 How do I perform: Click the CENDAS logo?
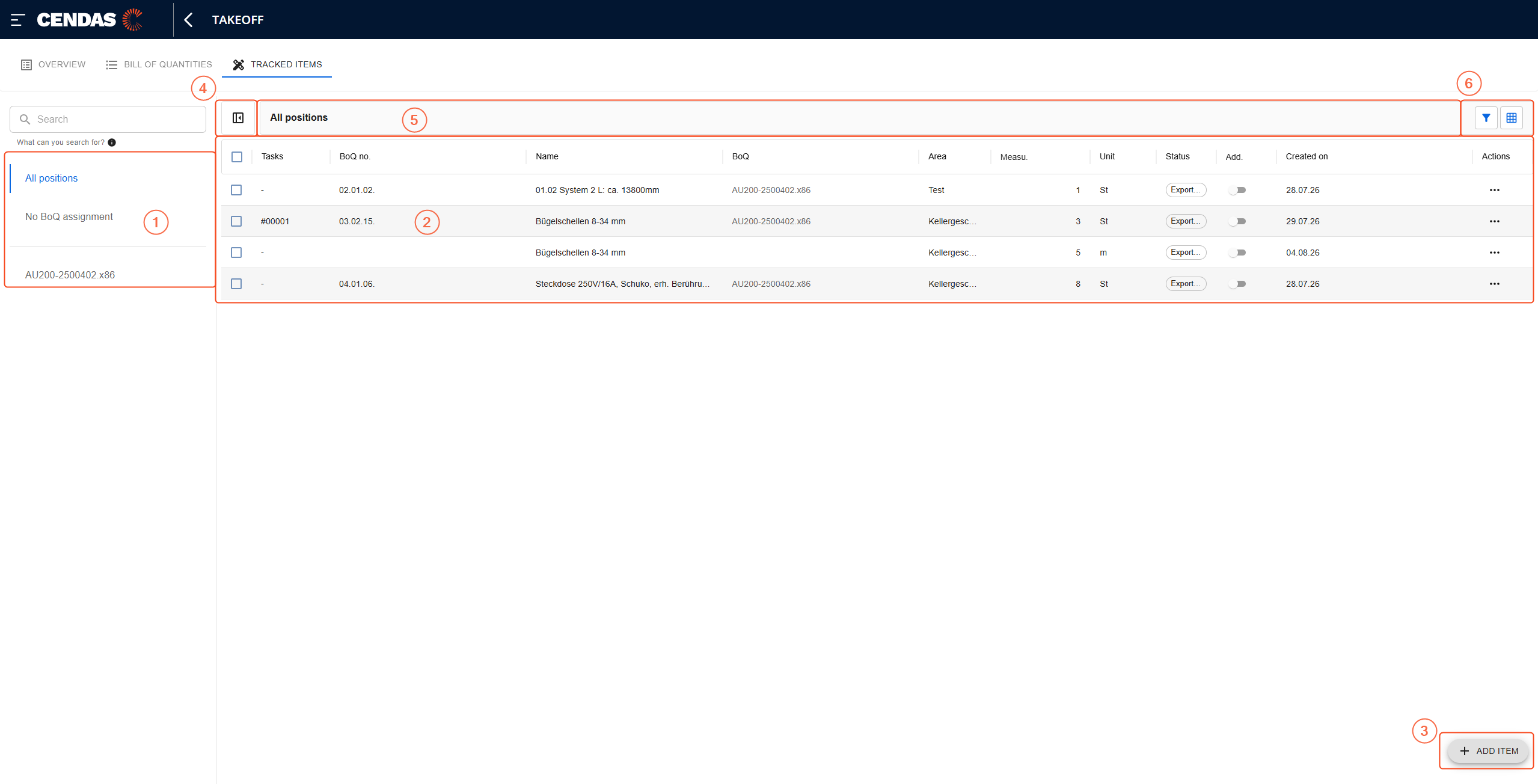pyautogui.click(x=90, y=20)
